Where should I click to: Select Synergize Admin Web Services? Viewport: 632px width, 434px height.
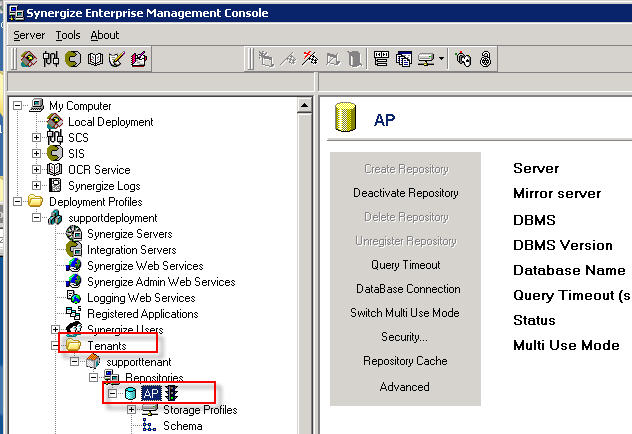(161, 282)
